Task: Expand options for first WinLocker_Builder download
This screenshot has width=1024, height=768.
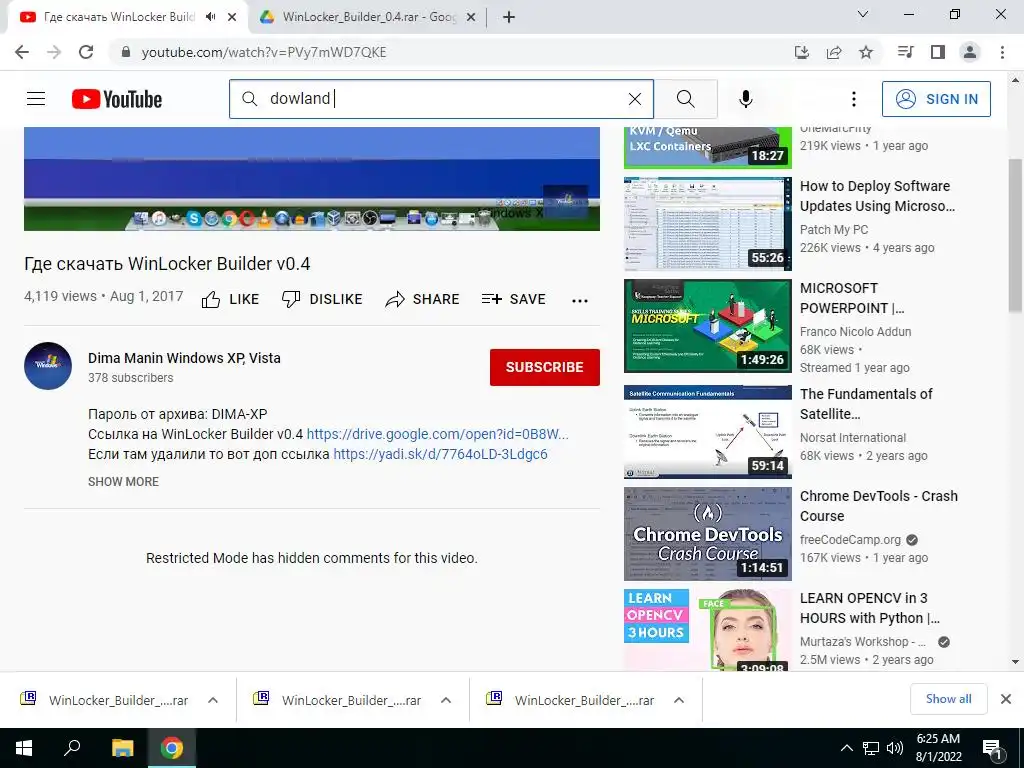Action: pyautogui.click(x=213, y=700)
